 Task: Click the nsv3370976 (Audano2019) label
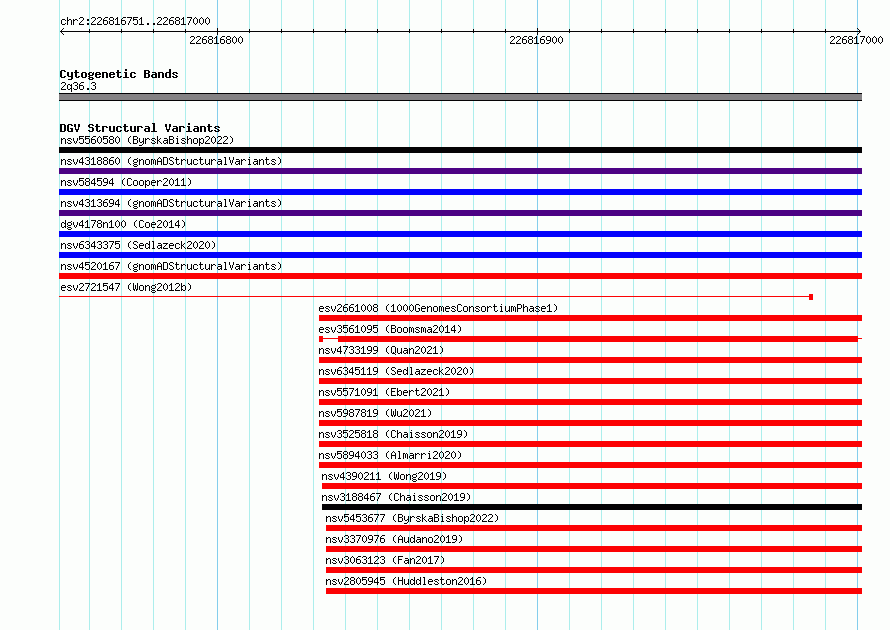tap(394, 539)
